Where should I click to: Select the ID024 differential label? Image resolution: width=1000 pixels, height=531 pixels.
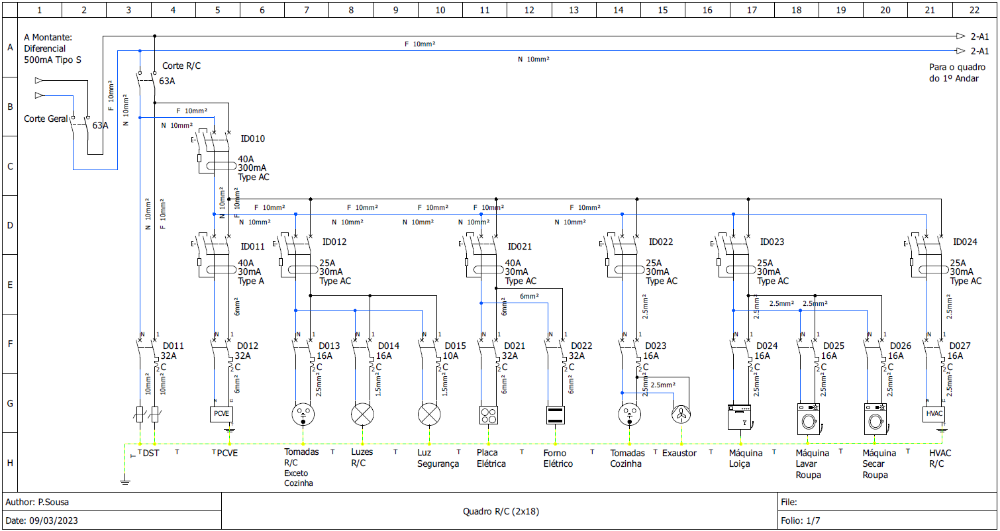[966, 242]
